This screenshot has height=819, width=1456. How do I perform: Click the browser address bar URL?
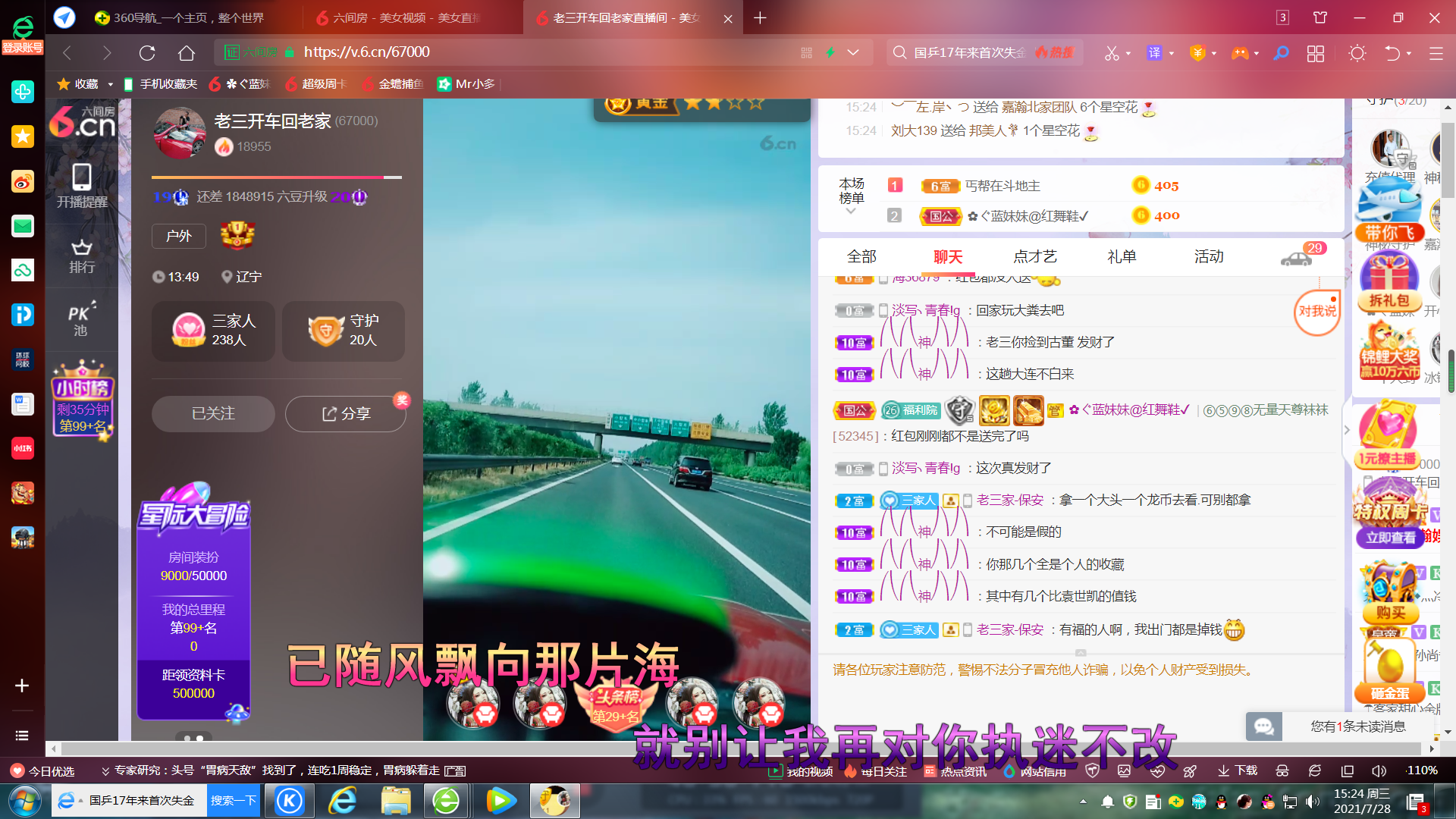(366, 52)
